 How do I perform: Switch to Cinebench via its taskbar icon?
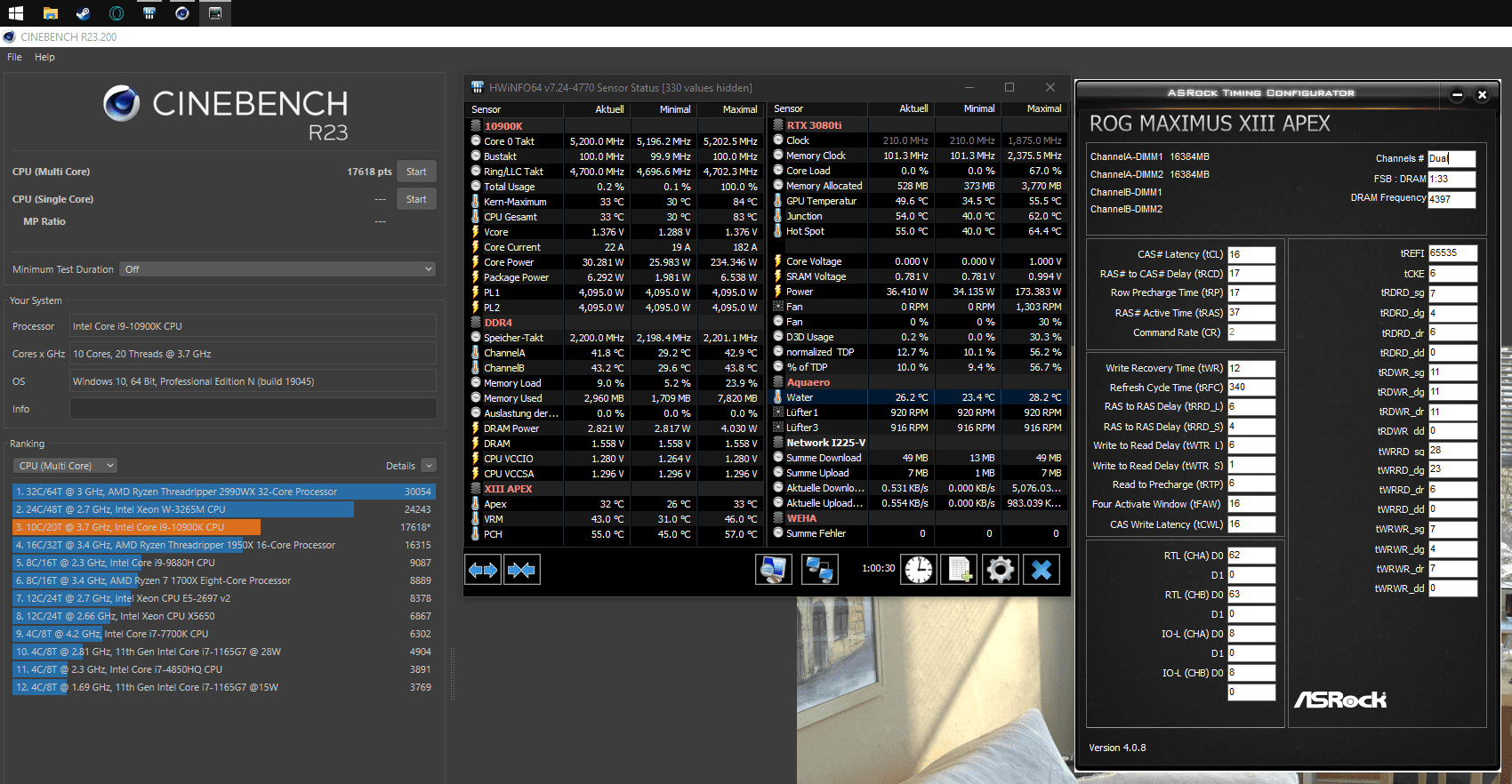coord(182,13)
